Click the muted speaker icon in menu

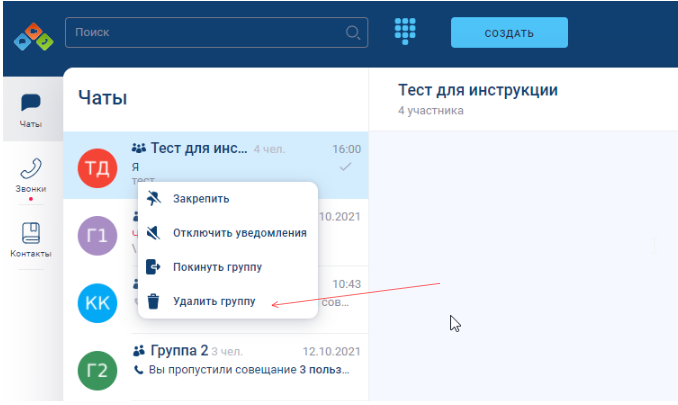(x=153, y=233)
